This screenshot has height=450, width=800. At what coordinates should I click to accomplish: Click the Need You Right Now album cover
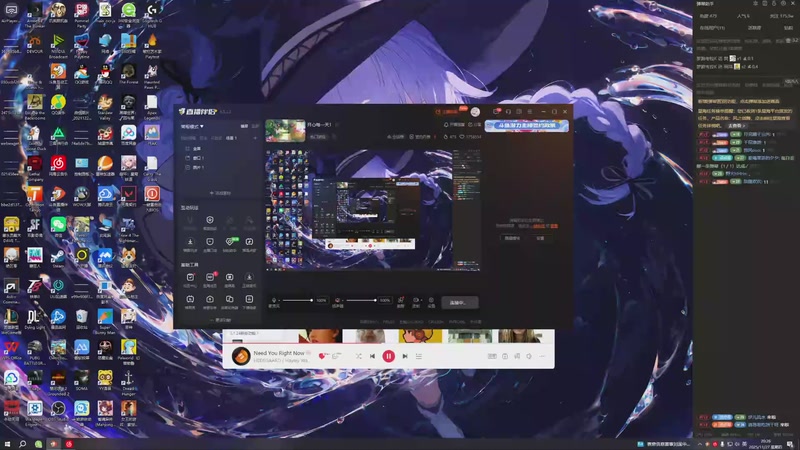[x=241, y=356]
